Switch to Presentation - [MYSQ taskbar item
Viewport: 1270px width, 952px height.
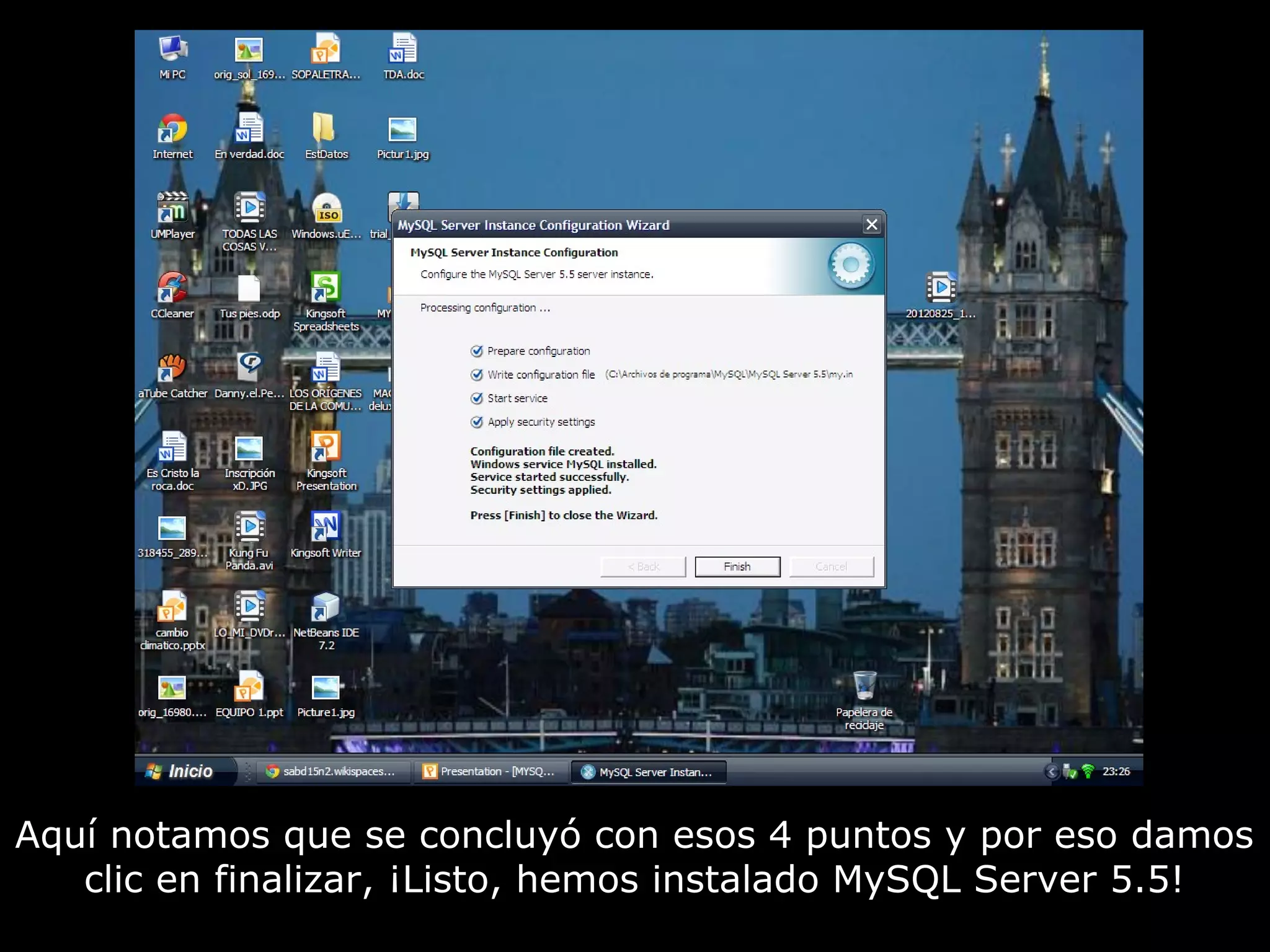pos(489,772)
